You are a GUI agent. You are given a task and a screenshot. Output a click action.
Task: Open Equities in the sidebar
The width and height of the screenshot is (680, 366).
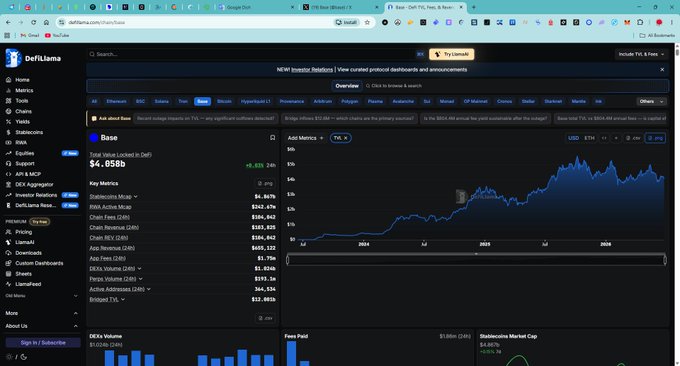(x=20, y=153)
